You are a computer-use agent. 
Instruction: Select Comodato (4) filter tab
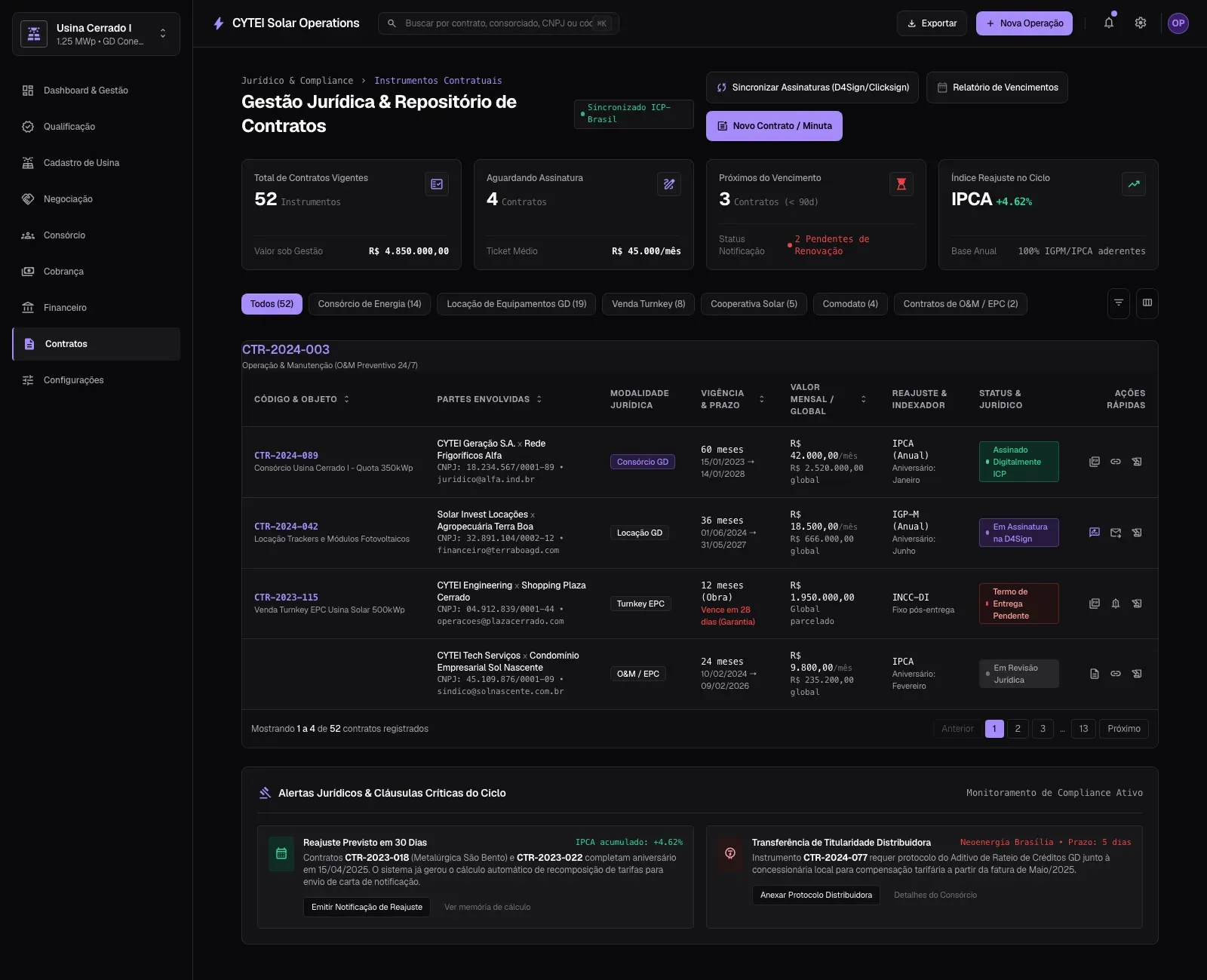pyautogui.click(x=850, y=304)
